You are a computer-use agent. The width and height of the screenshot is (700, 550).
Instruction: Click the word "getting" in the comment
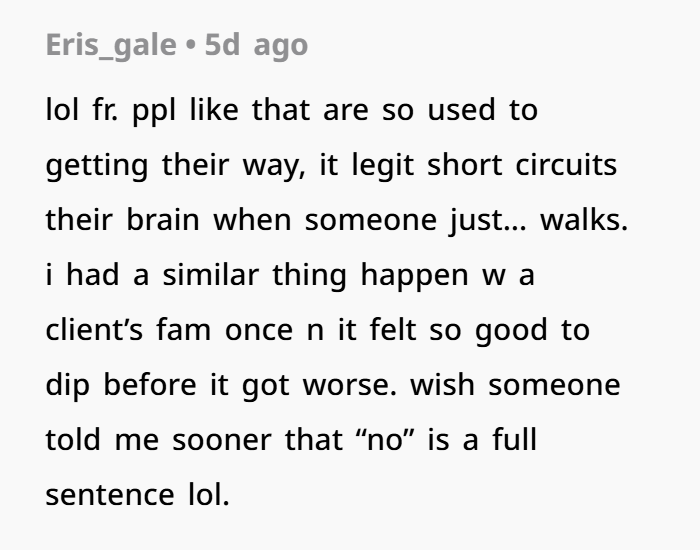pos(97,167)
